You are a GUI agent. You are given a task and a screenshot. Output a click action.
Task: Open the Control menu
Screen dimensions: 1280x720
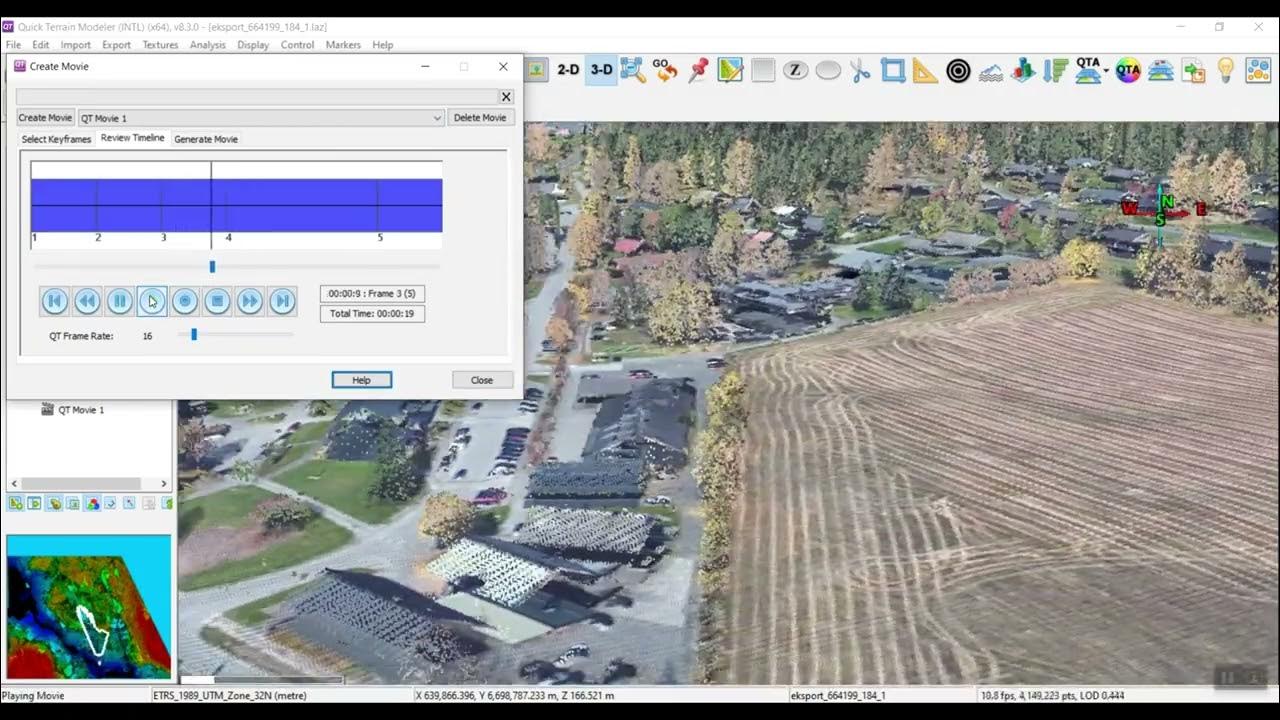point(297,45)
